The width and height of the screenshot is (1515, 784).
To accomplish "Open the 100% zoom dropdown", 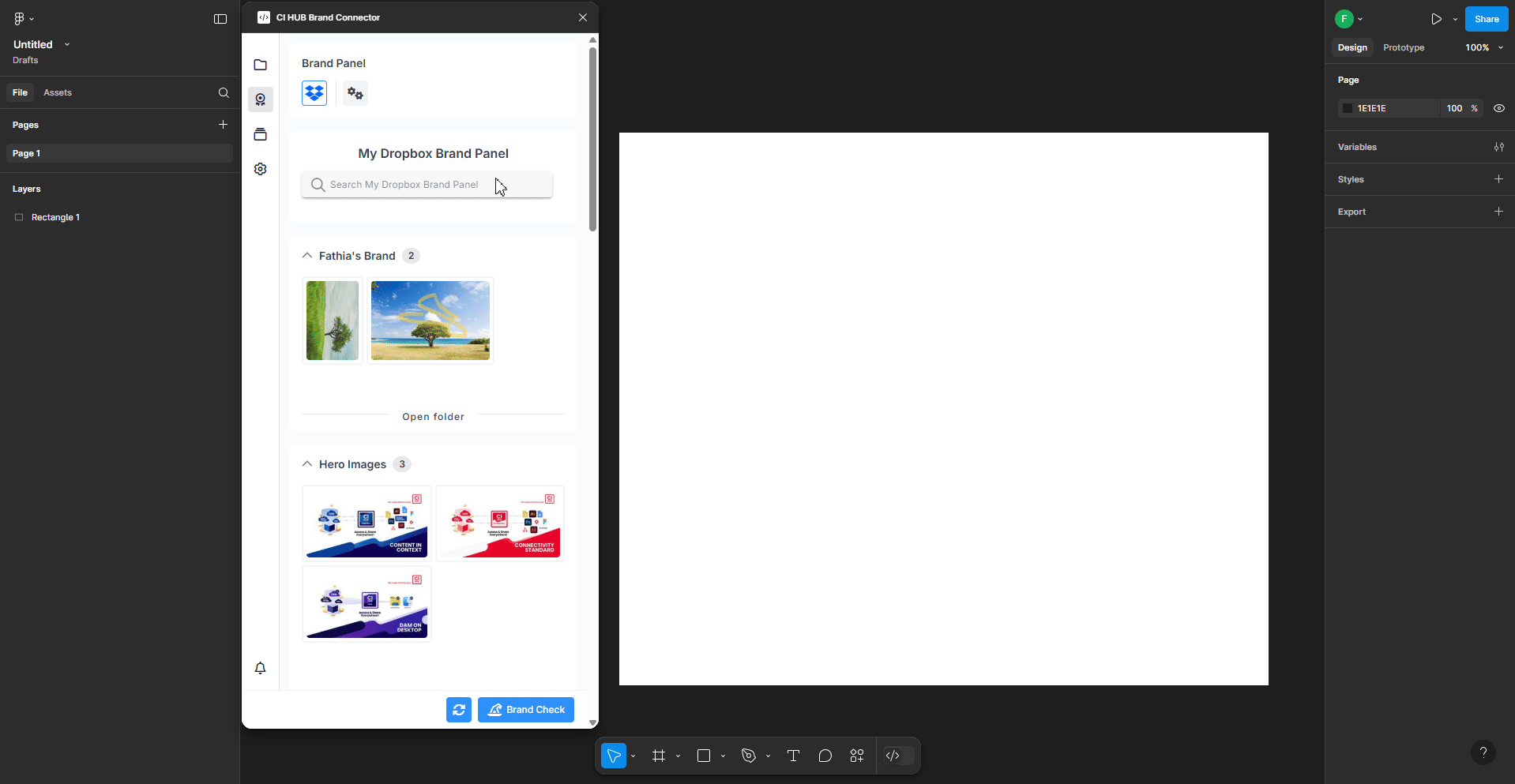I will (x=1484, y=47).
